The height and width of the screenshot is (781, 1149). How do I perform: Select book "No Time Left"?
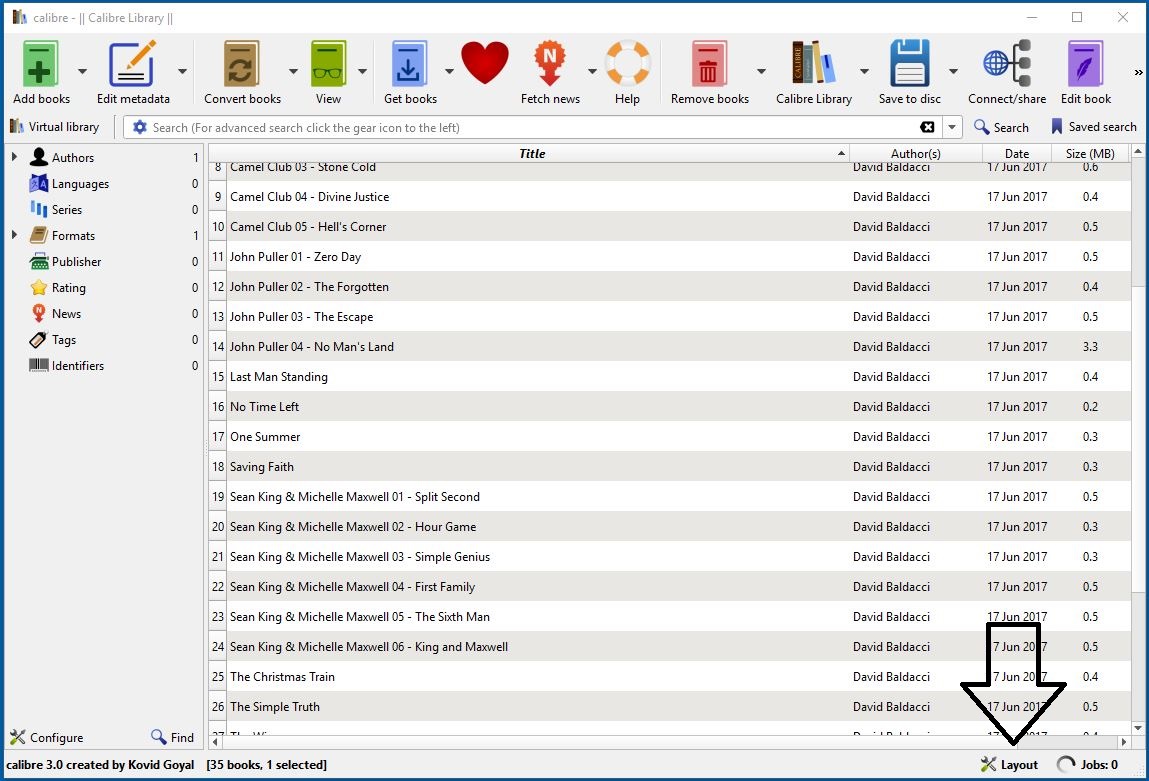click(x=265, y=407)
